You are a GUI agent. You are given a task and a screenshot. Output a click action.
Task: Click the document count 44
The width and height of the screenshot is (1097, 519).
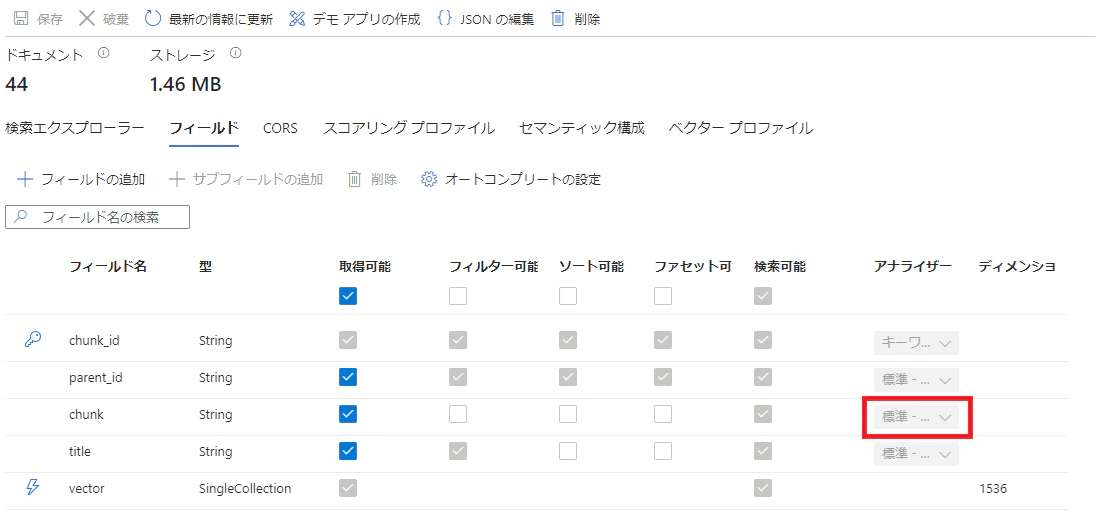[16, 85]
